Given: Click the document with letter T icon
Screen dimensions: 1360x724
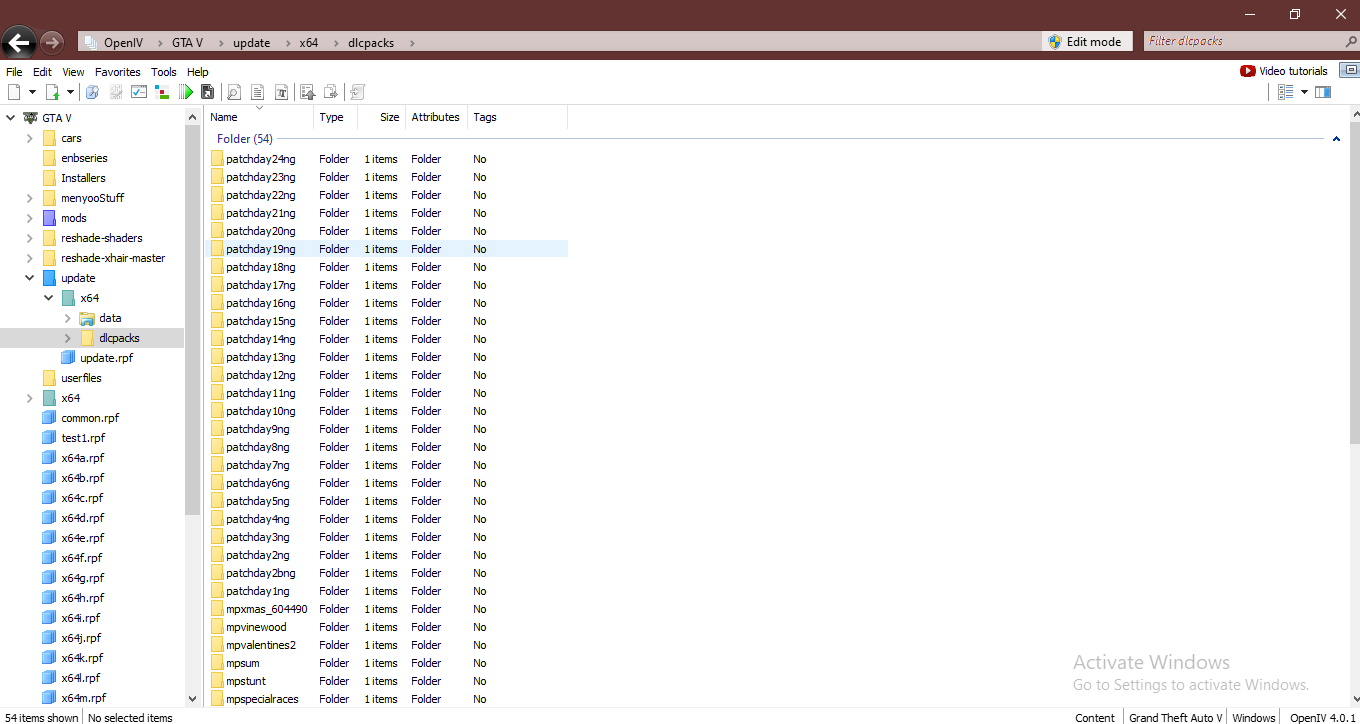Looking at the screenshot, I should point(281,92).
